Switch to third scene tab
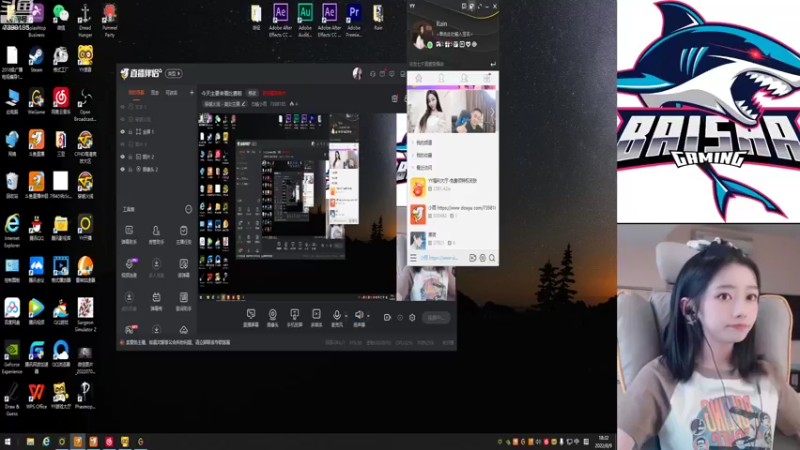The width and height of the screenshot is (800, 450). [171, 93]
